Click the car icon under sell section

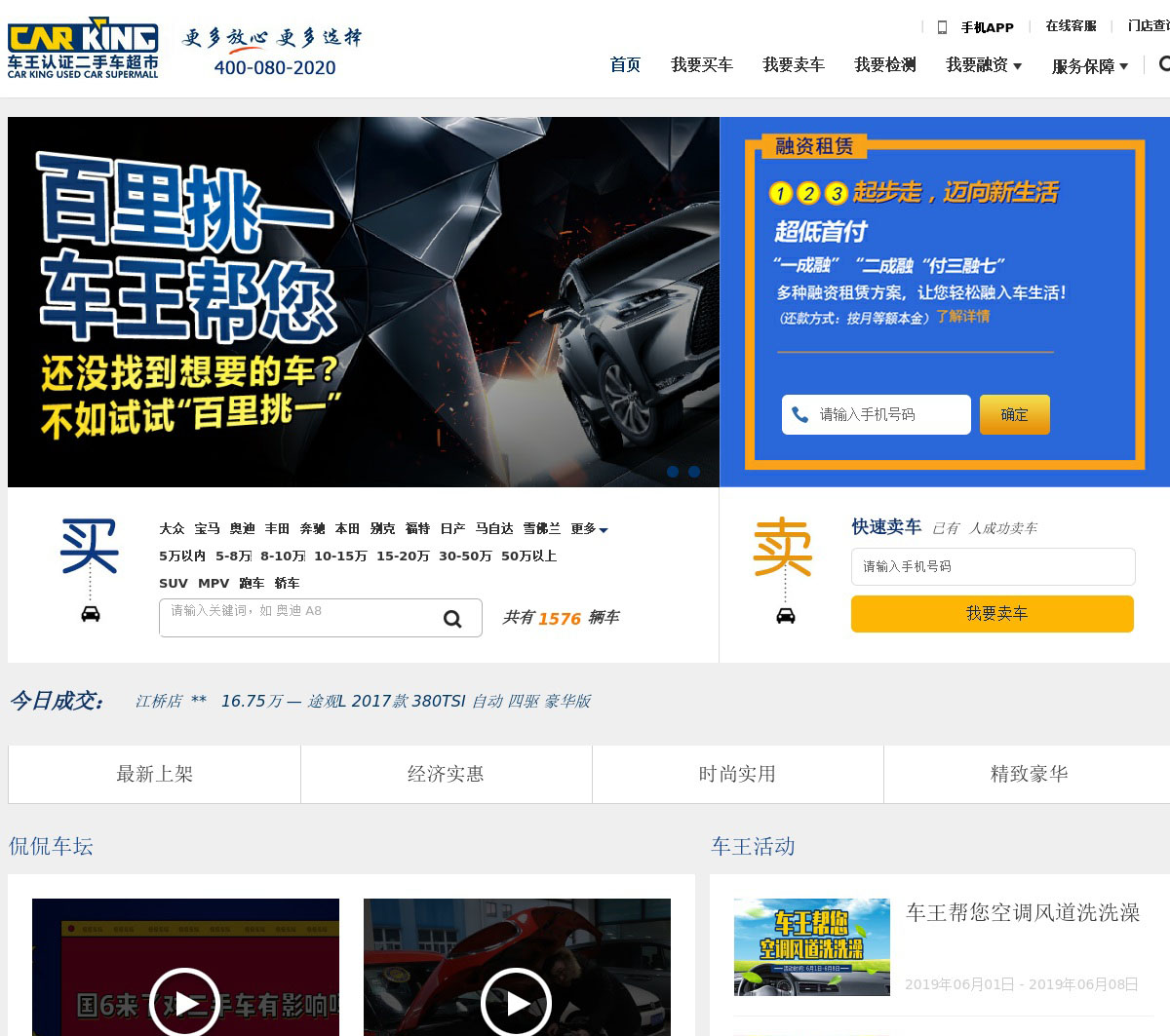(786, 616)
